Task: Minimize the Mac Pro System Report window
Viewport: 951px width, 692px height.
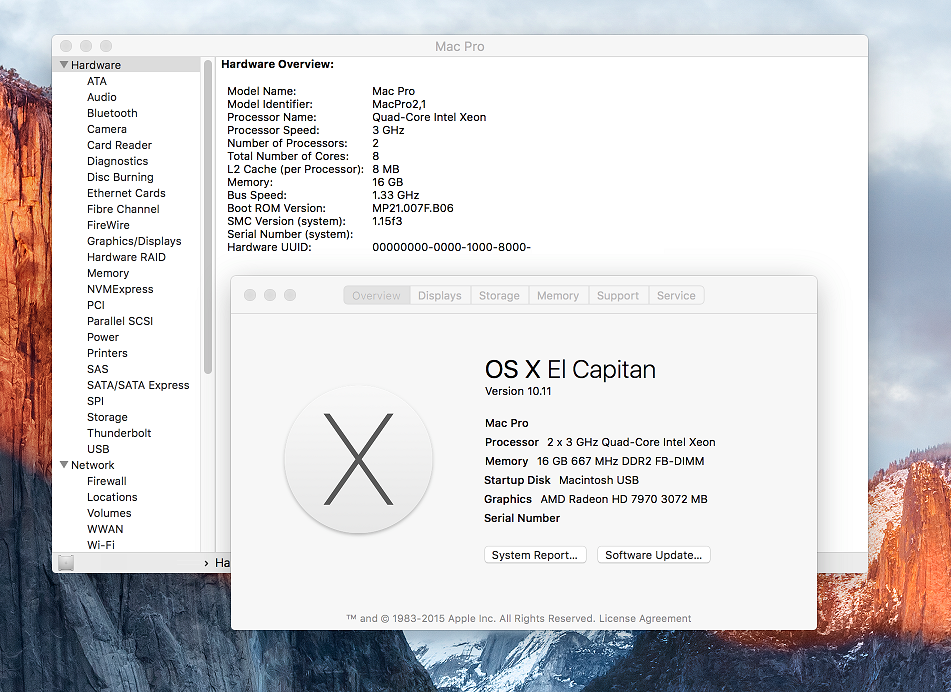Action: point(86,46)
